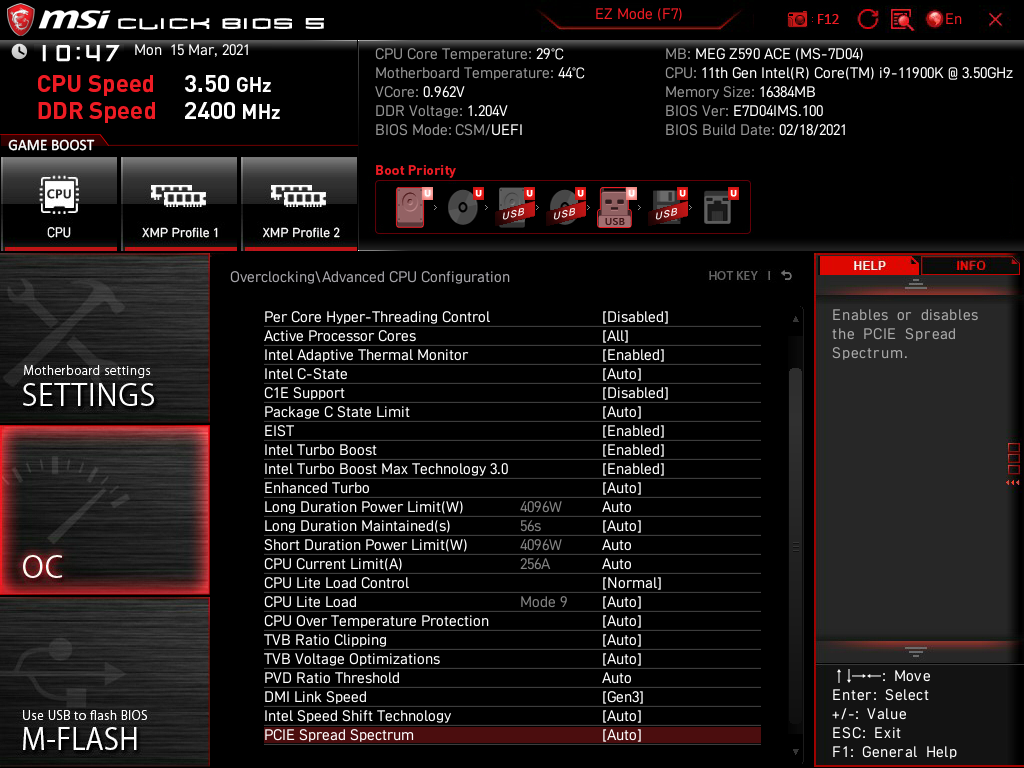This screenshot has height=768, width=1024.
Task: Open the HELP tab
Action: 869,265
